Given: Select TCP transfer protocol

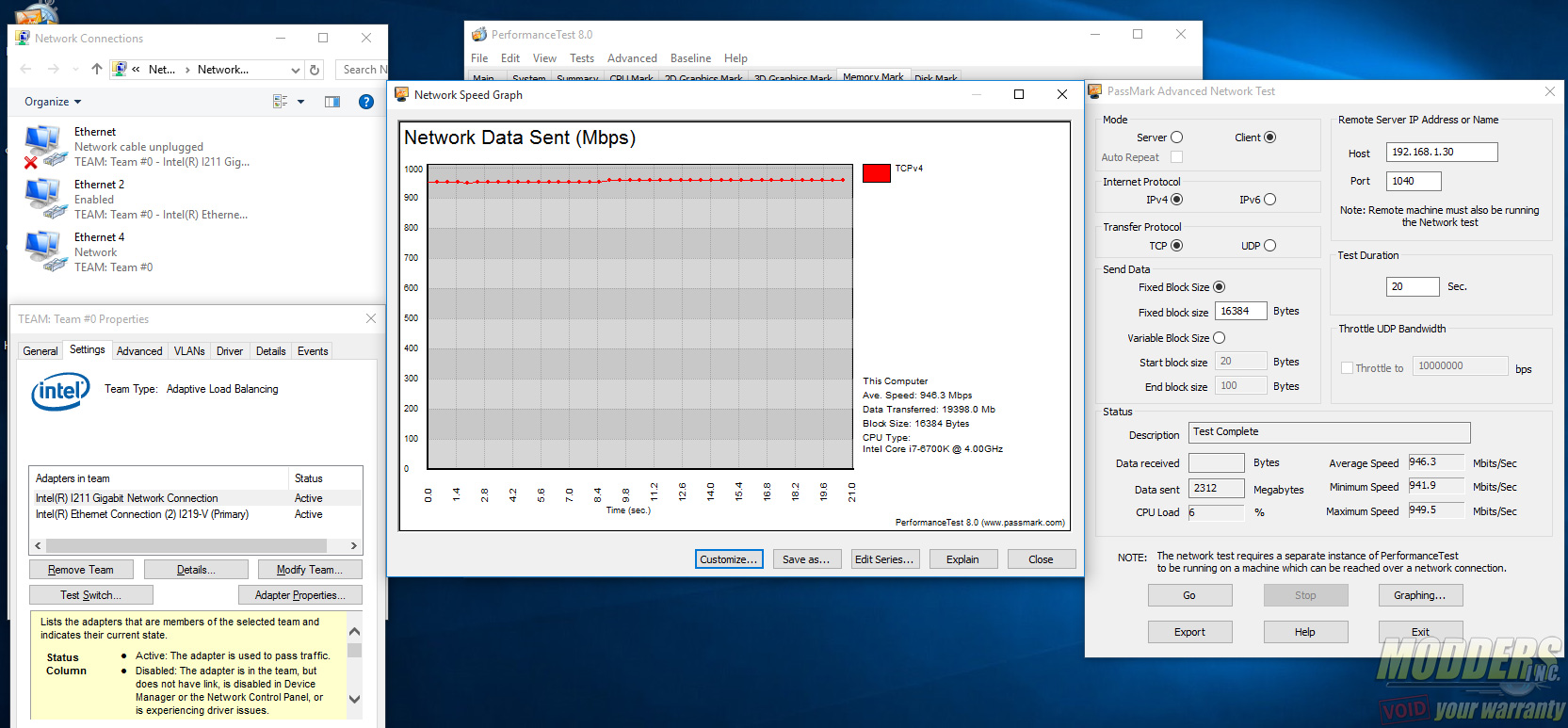Looking at the screenshot, I should [1176, 246].
